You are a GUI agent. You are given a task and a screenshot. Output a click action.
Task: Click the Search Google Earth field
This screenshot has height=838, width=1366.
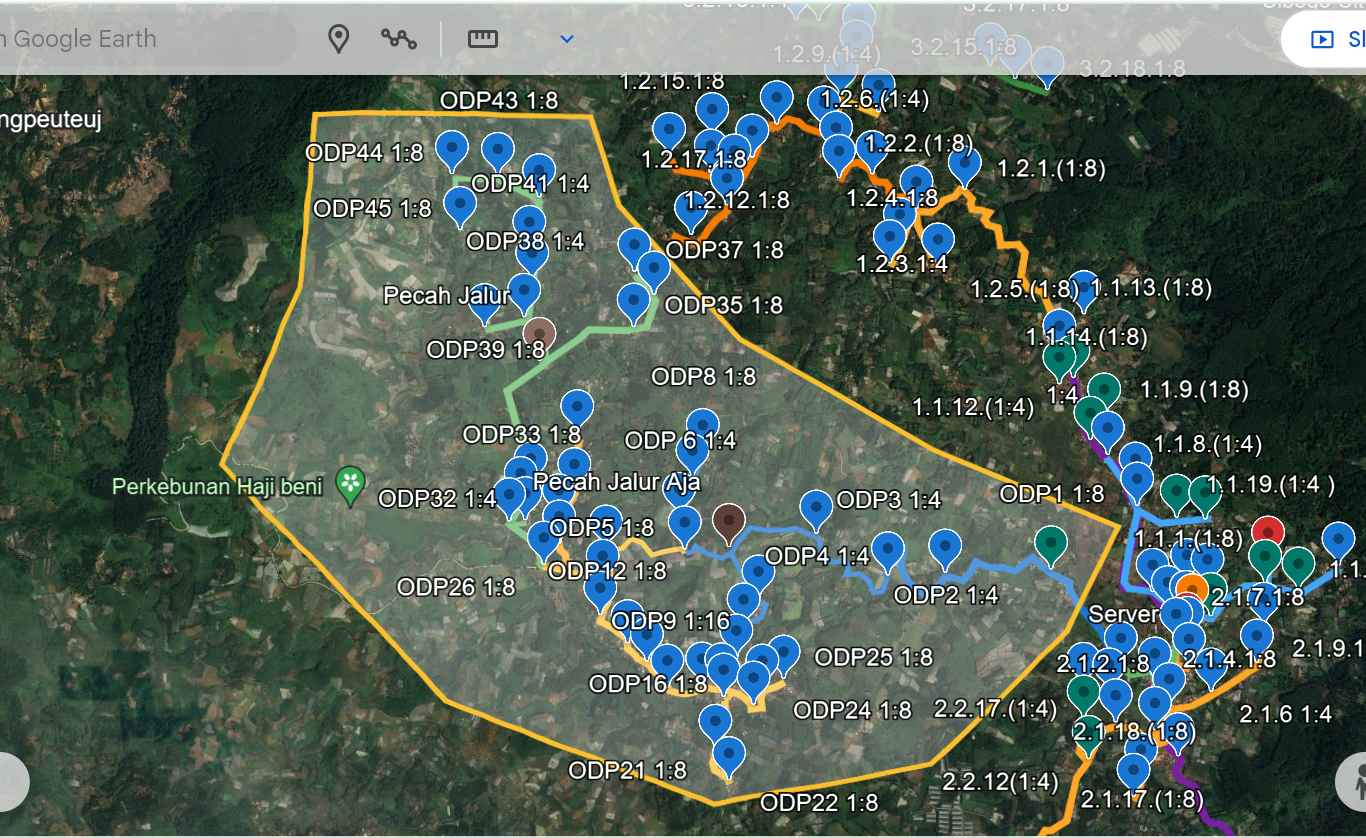click(148, 39)
